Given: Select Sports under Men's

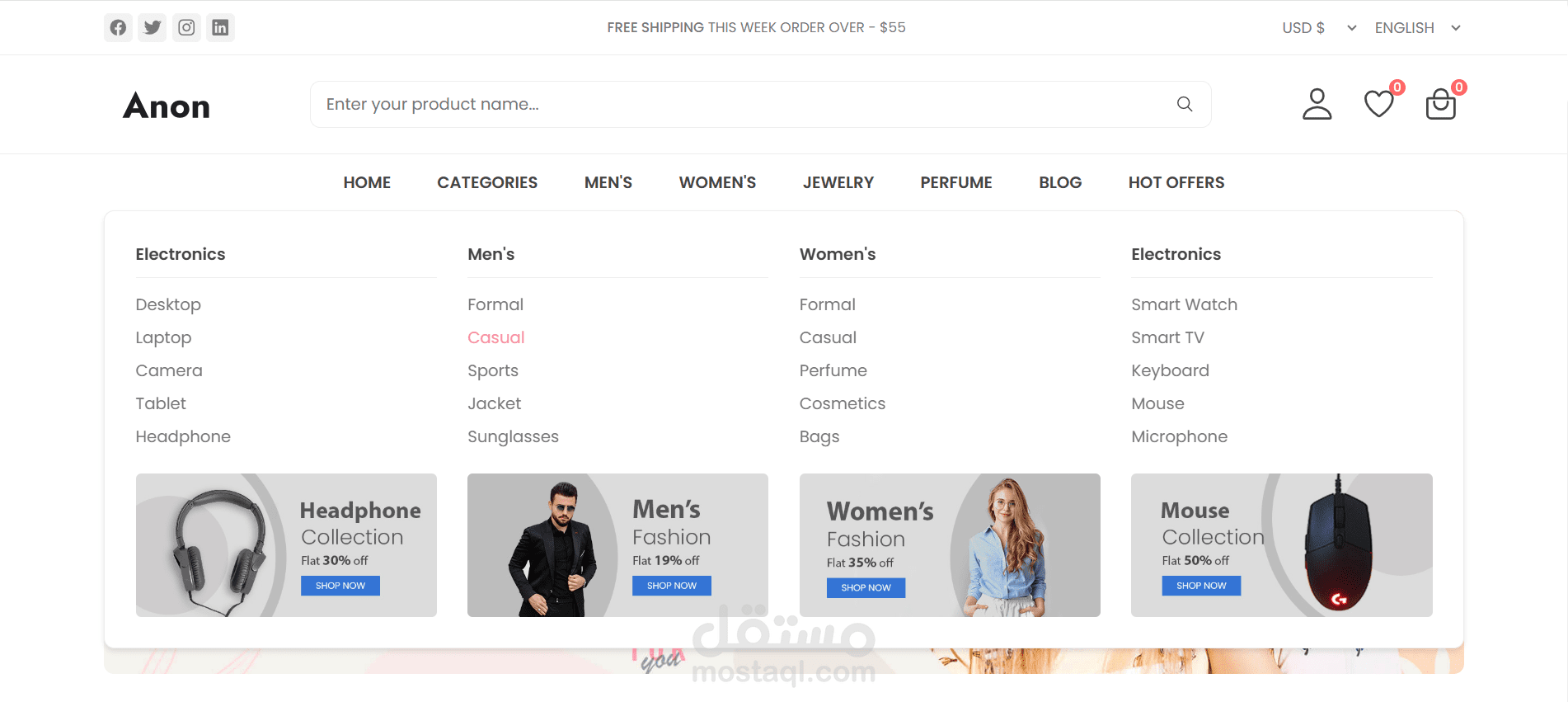Looking at the screenshot, I should coord(493,370).
